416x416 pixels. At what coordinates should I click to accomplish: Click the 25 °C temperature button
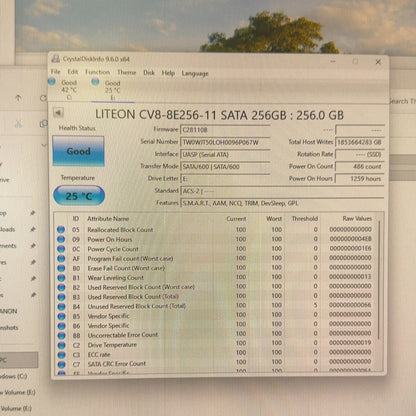(x=79, y=196)
